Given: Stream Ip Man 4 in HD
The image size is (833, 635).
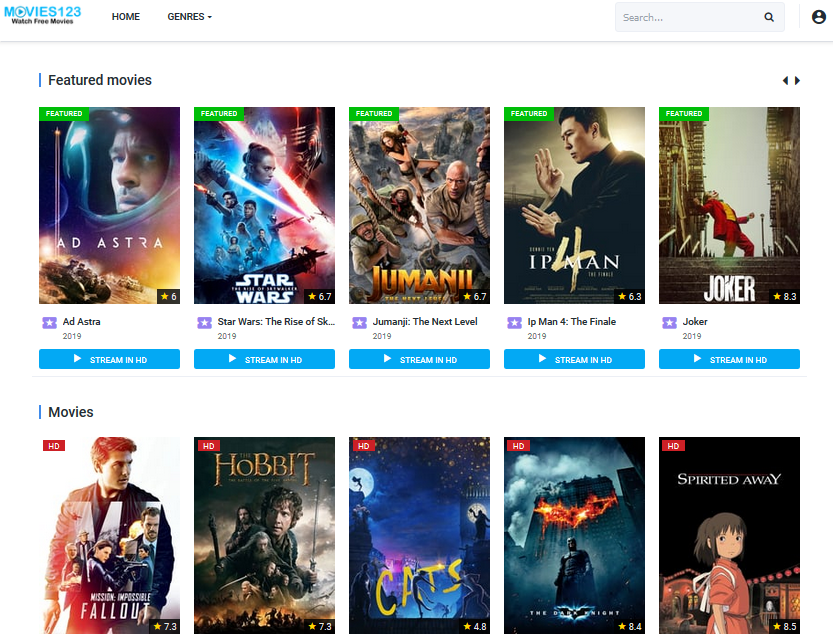Looking at the screenshot, I should click(x=574, y=359).
